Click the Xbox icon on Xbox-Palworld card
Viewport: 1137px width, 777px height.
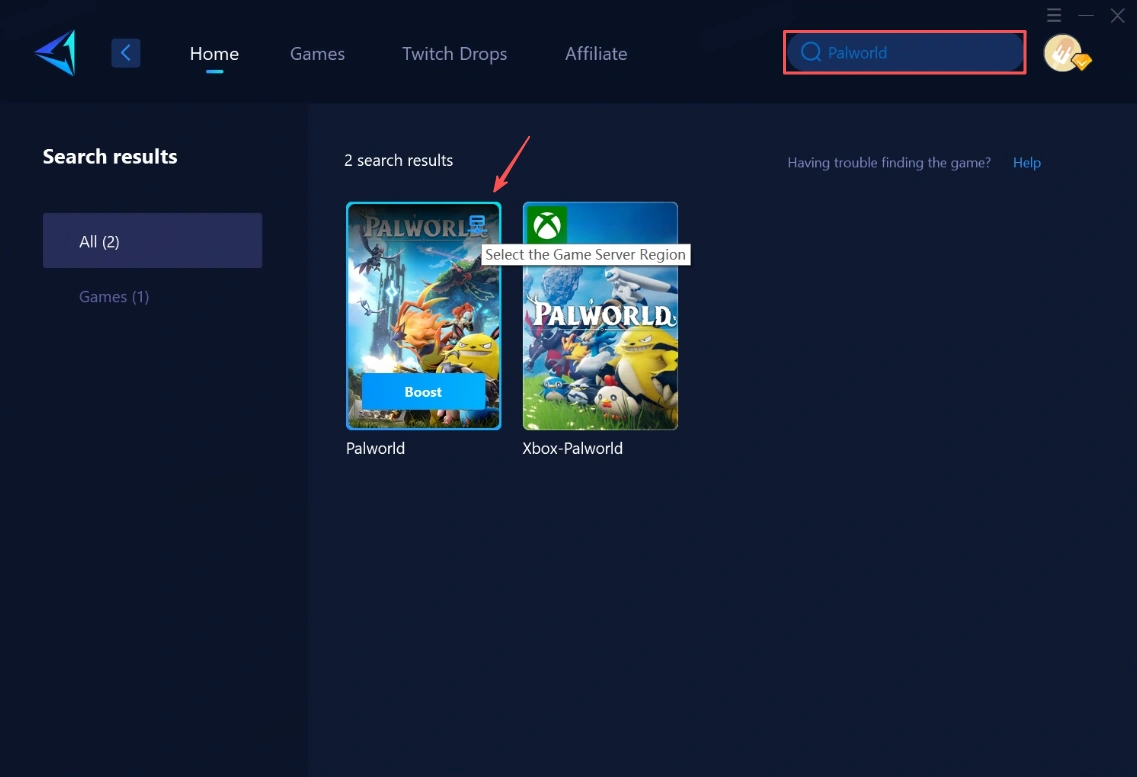tap(545, 224)
